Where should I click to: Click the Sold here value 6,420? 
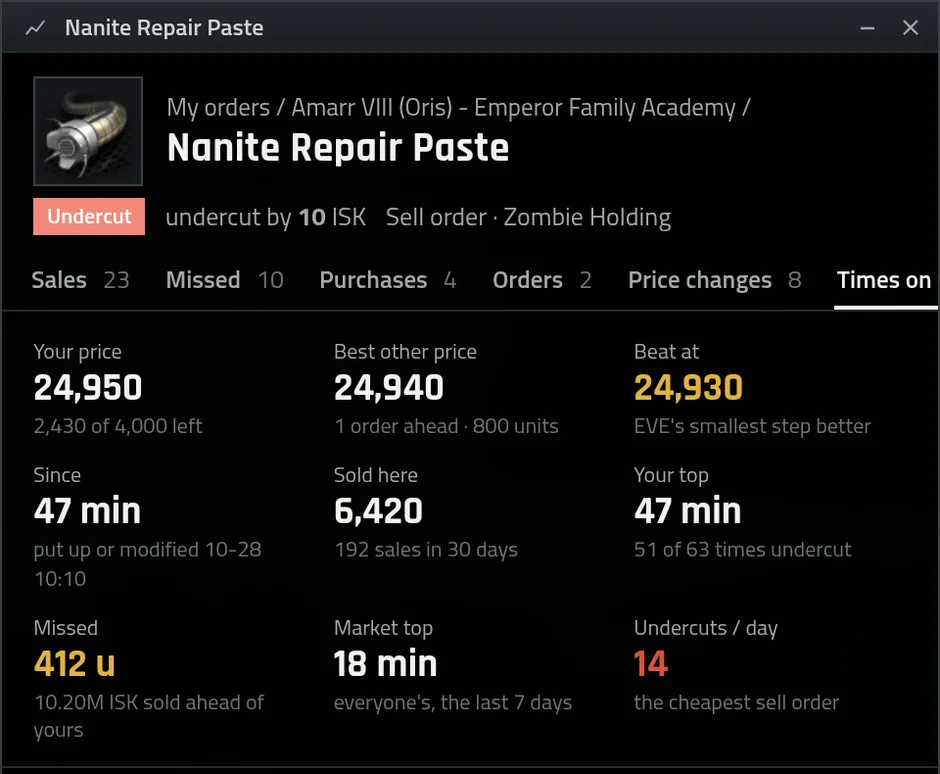tap(378, 511)
